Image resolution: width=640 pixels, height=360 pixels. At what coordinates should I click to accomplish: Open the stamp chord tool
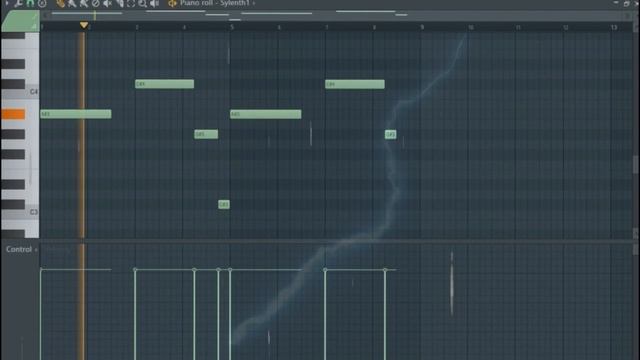(x=42, y=4)
